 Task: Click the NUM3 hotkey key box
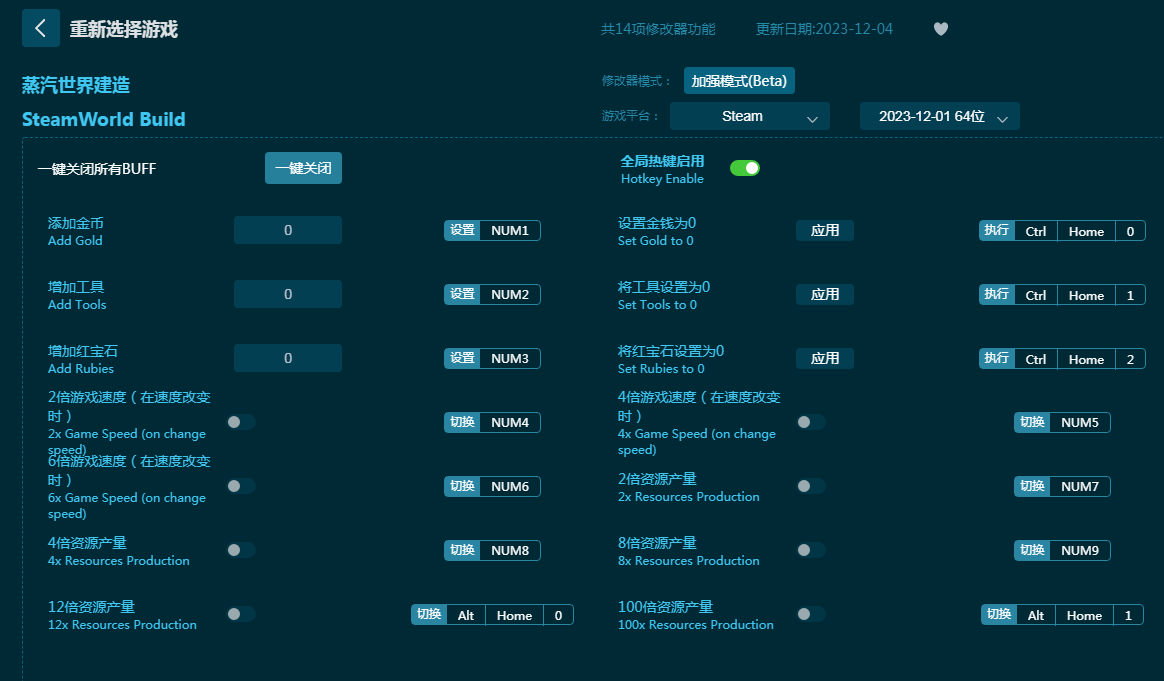click(x=510, y=358)
